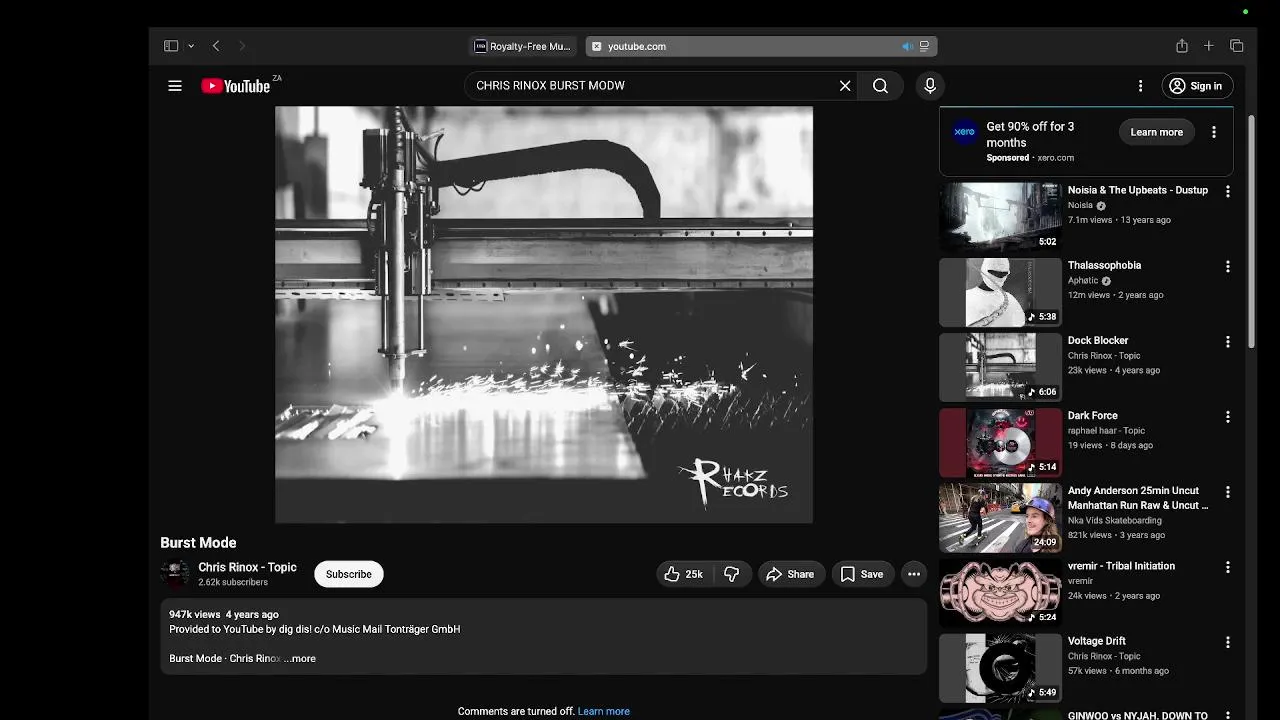Open the Reader view icon in address bar

coord(924,46)
